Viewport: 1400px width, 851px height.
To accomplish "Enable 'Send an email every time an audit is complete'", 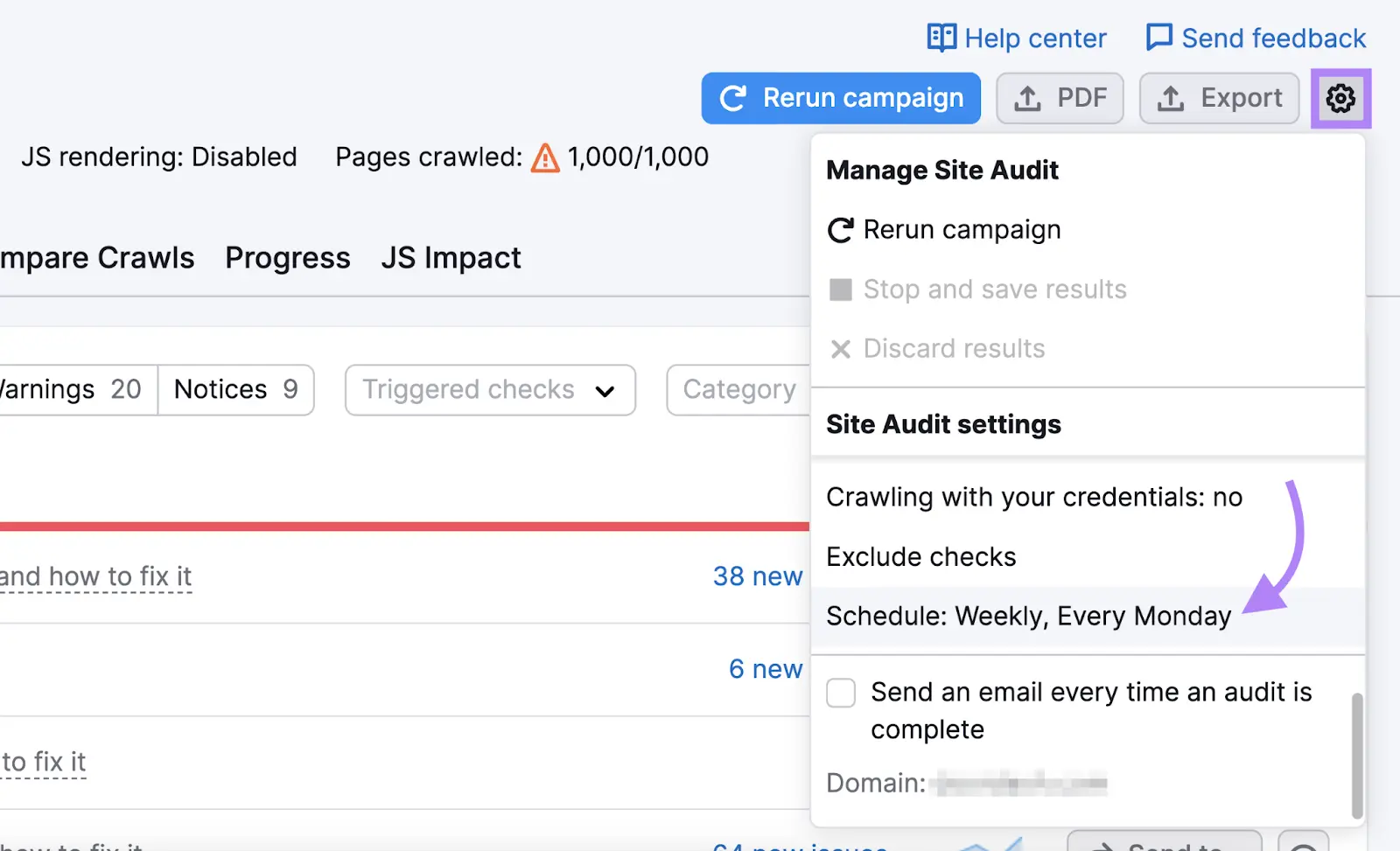I will (x=840, y=693).
